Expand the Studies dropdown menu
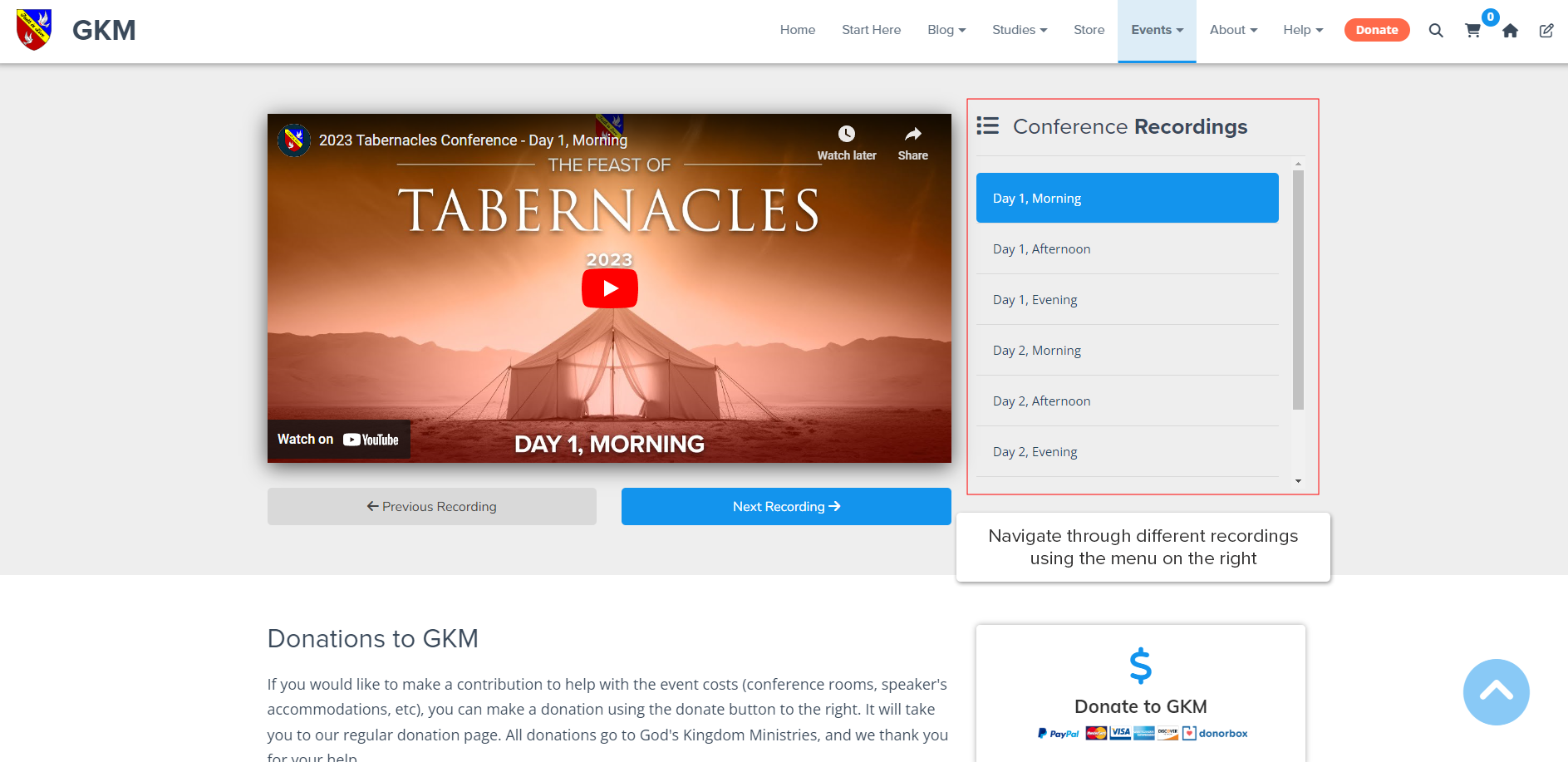Viewport: 1568px width, 762px height. pyautogui.click(x=1020, y=30)
